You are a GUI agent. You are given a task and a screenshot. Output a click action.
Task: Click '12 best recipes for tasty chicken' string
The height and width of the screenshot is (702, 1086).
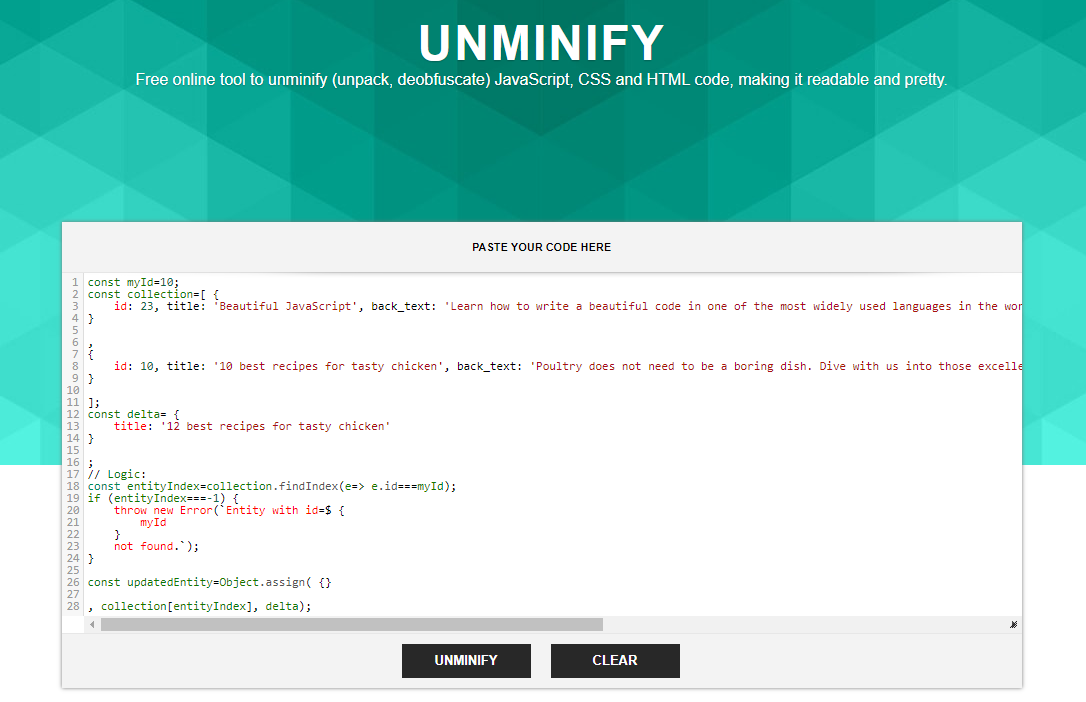click(276, 426)
